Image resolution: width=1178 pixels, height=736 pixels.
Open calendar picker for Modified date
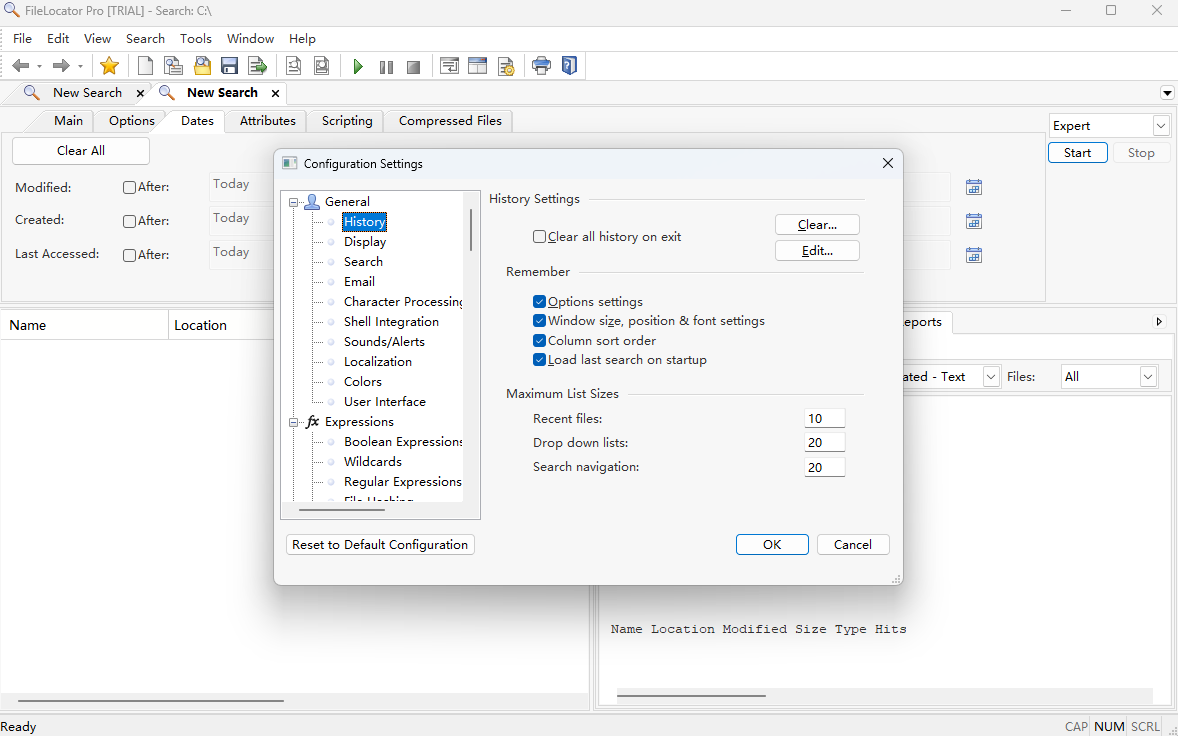coord(973,187)
